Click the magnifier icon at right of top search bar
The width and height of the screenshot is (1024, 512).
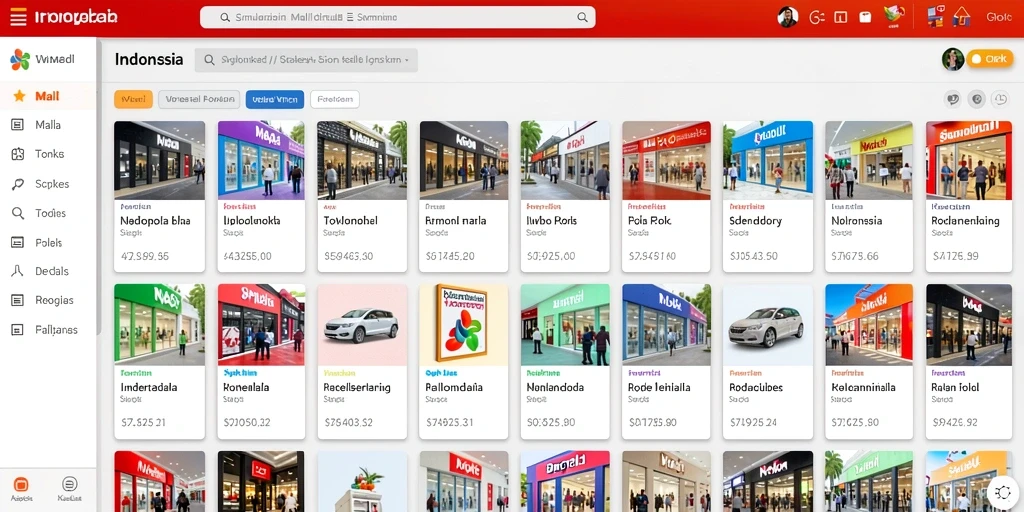pos(582,18)
